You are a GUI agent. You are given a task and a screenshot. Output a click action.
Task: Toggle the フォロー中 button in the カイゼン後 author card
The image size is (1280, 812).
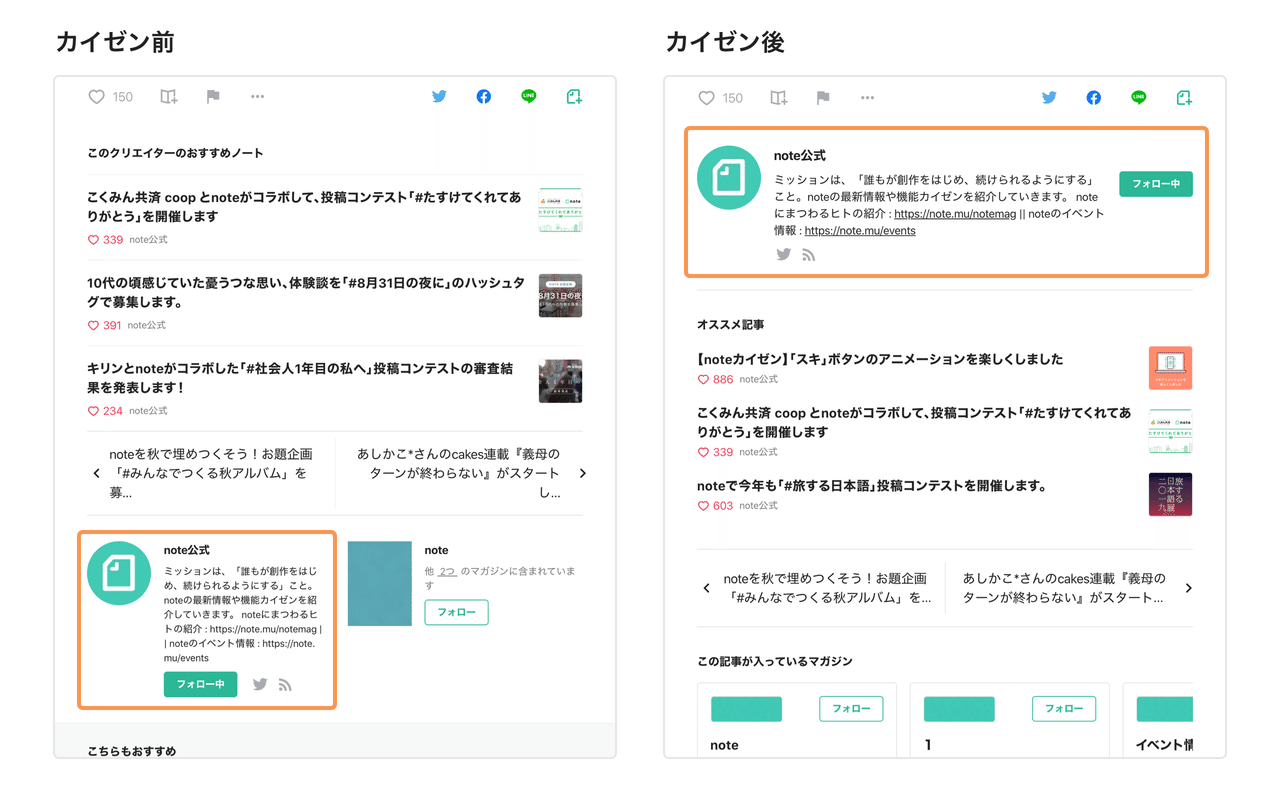[x=1156, y=184]
